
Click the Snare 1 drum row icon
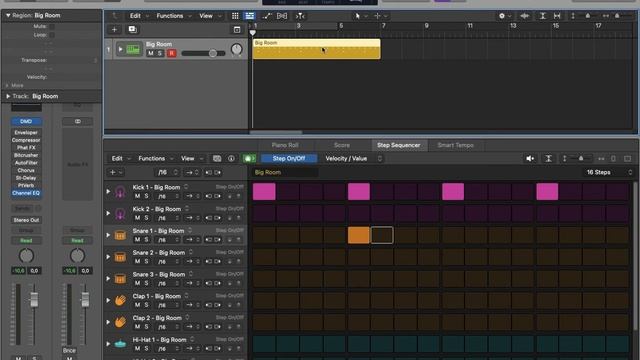120,235
